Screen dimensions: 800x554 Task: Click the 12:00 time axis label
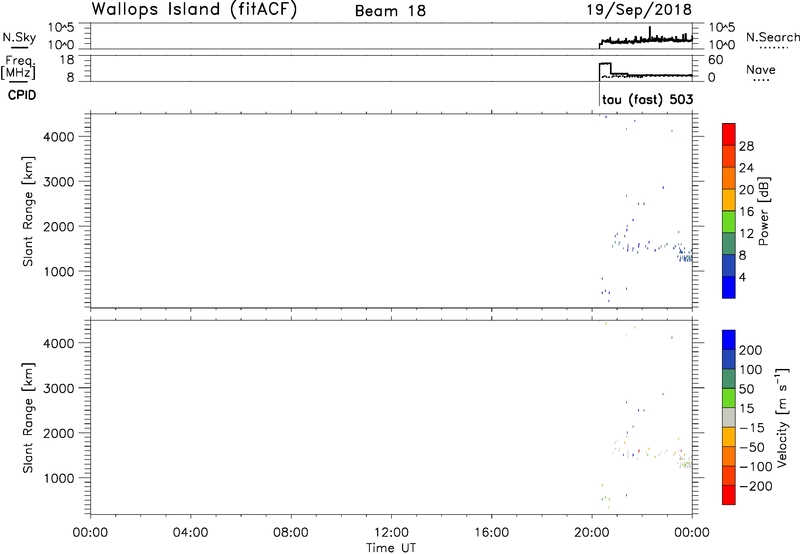click(391, 533)
